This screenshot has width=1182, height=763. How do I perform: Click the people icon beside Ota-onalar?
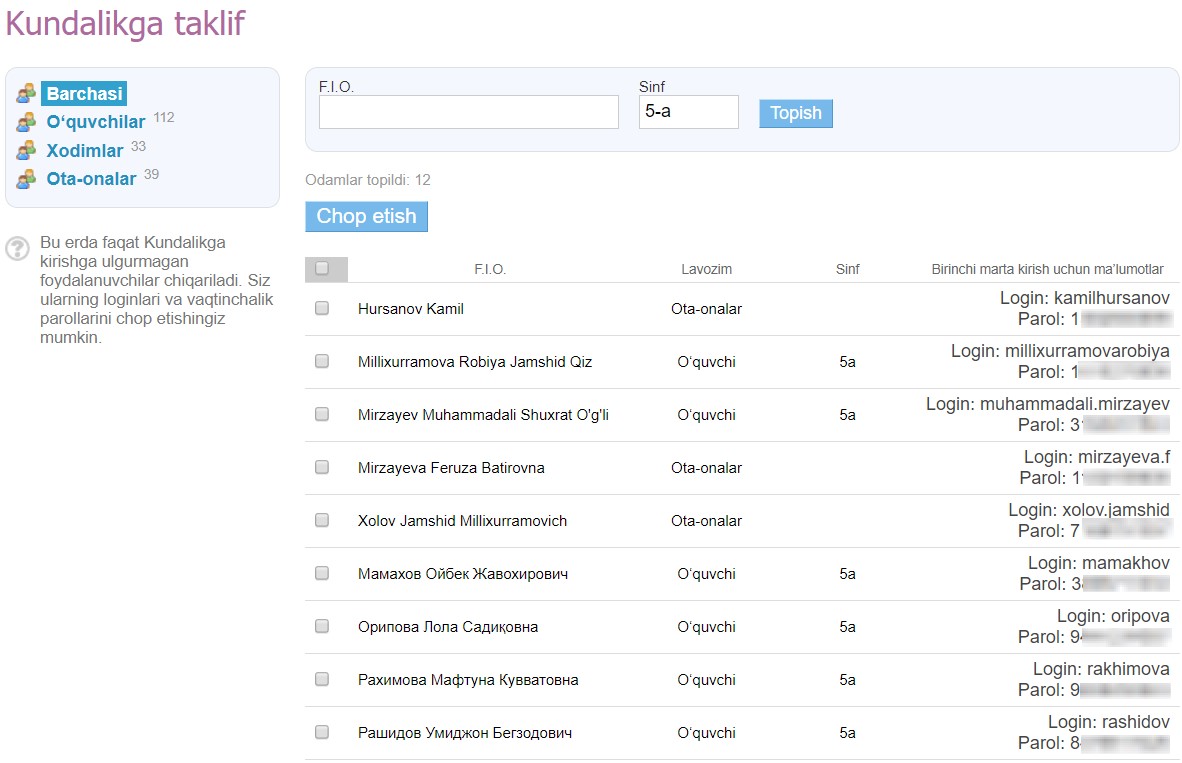(x=26, y=179)
